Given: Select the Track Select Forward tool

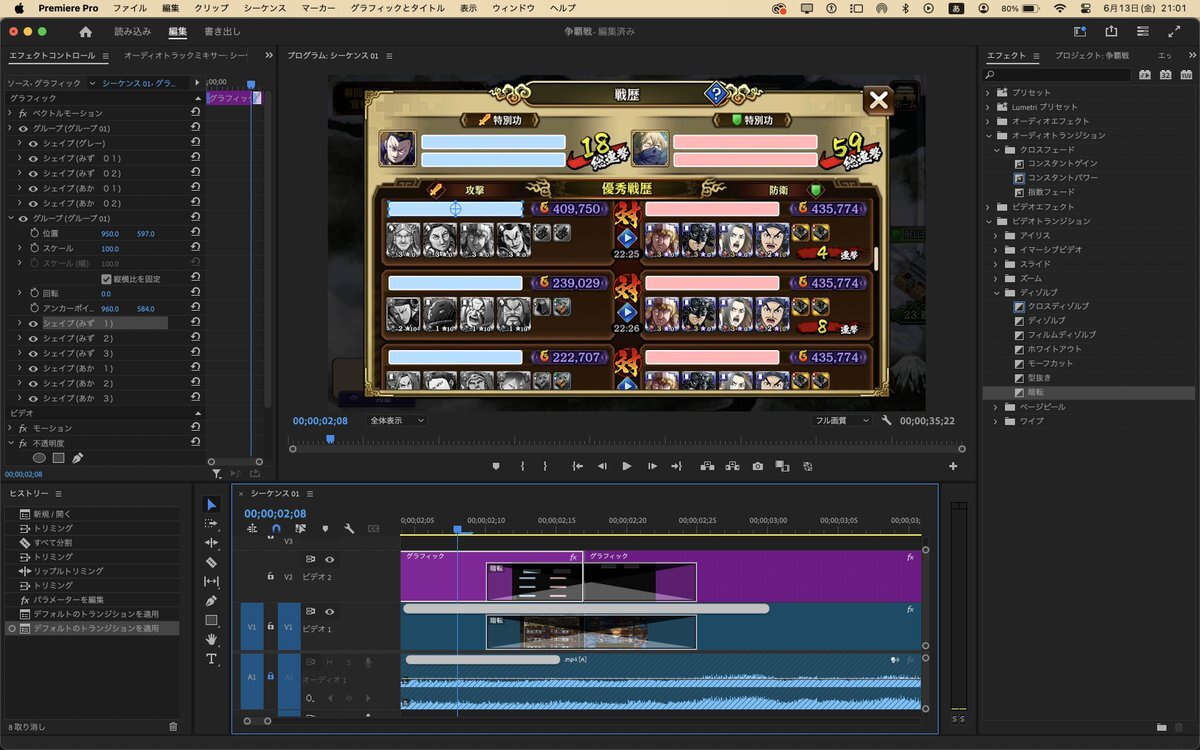Looking at the screenshot, I should point(211,523).
